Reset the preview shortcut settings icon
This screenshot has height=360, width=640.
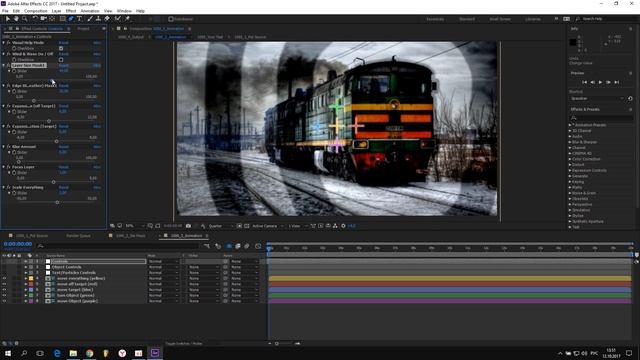[x=630, y=98]
